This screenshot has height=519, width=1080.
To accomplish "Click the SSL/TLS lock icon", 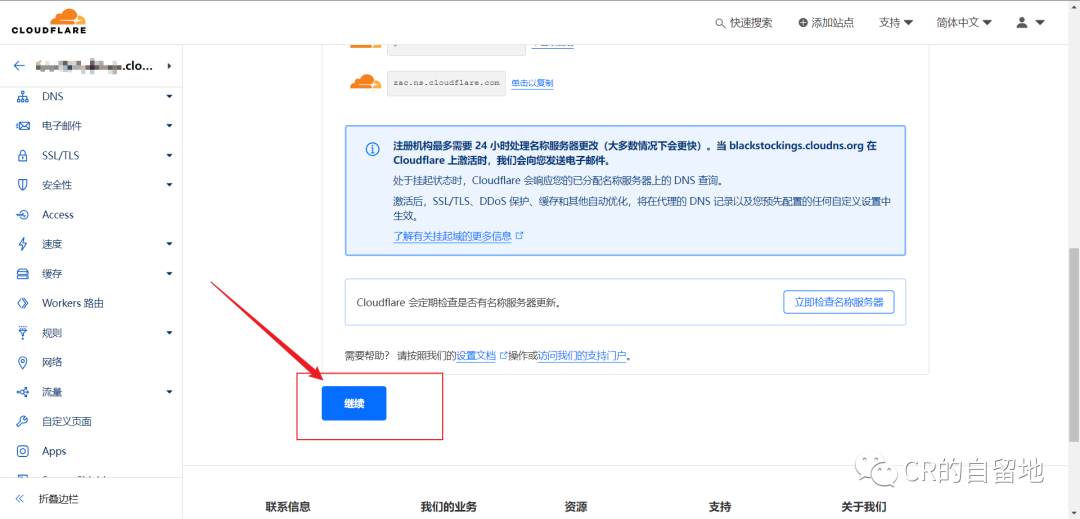I will coord(23,156).
